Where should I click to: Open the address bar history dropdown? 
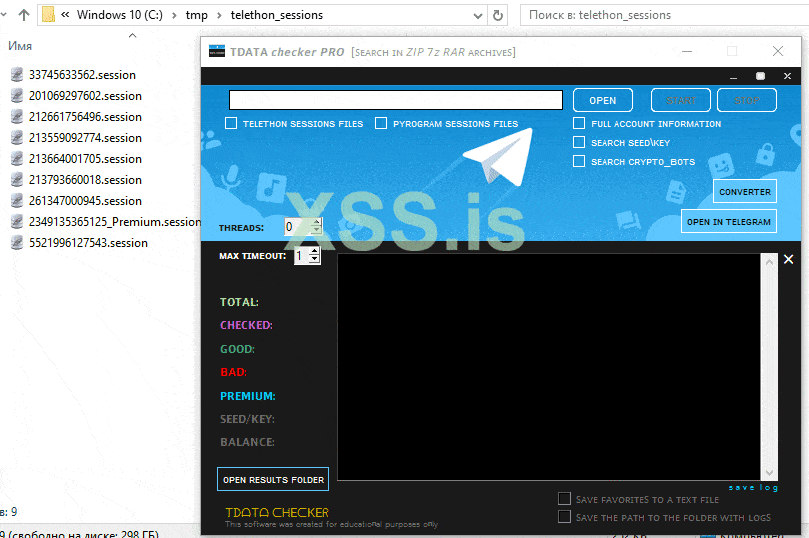pyautogui.click(x=478, y=15)
